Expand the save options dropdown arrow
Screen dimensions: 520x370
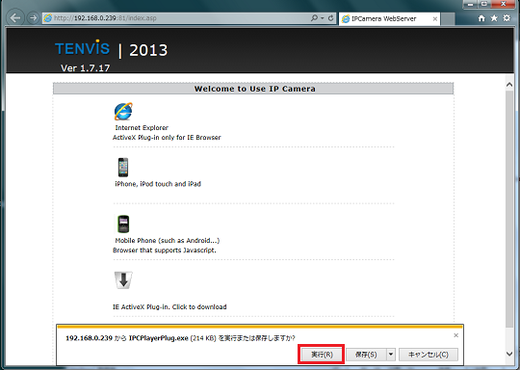[391, 354]
